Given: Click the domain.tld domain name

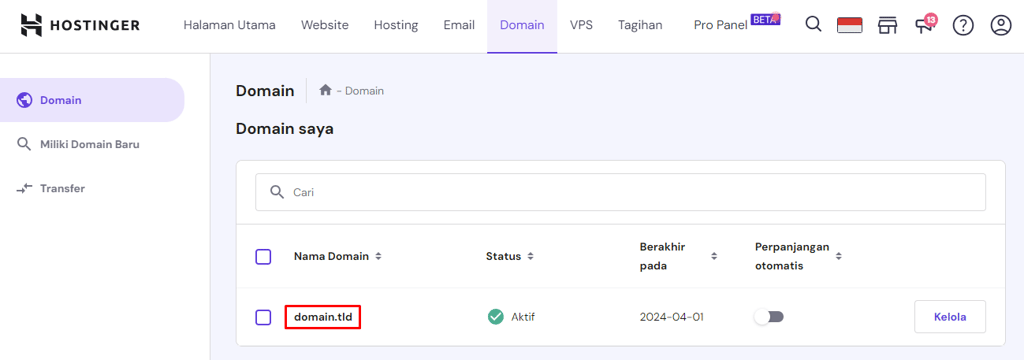Looking at the screenshot, I should point(323,318).
